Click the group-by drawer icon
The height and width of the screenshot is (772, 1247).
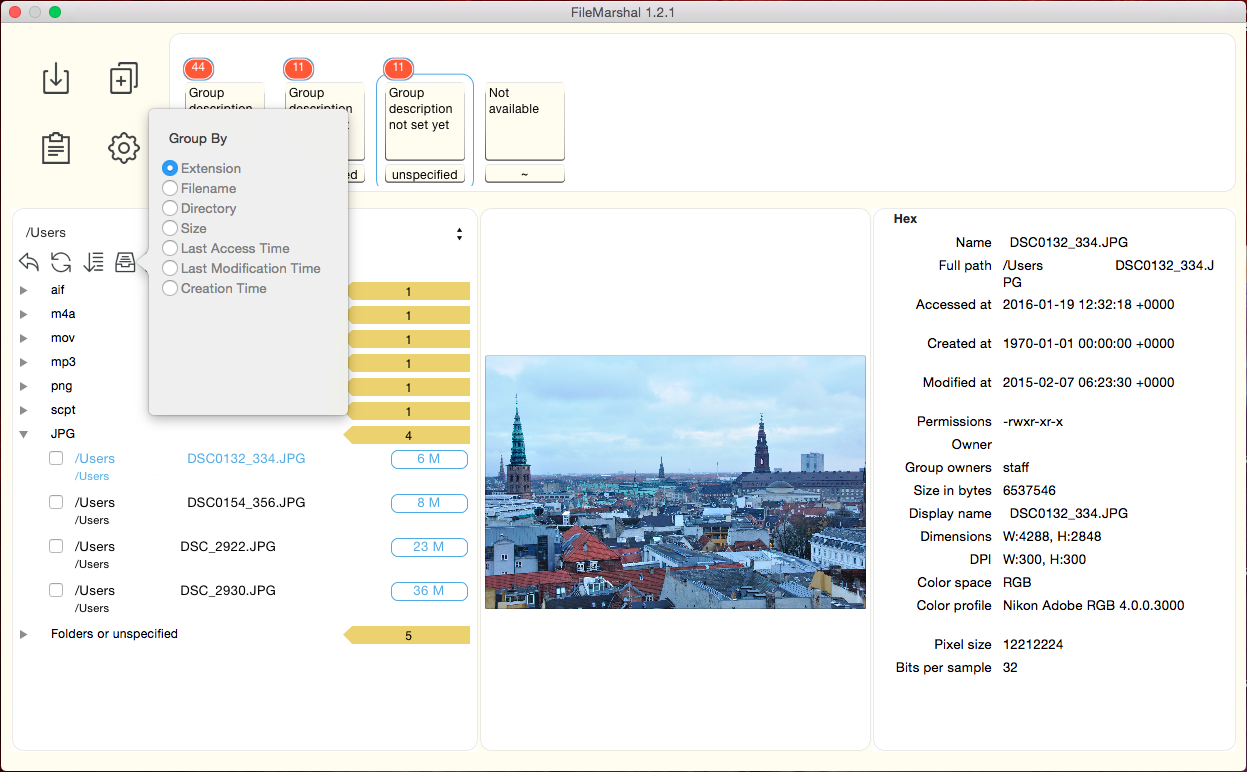125,262
